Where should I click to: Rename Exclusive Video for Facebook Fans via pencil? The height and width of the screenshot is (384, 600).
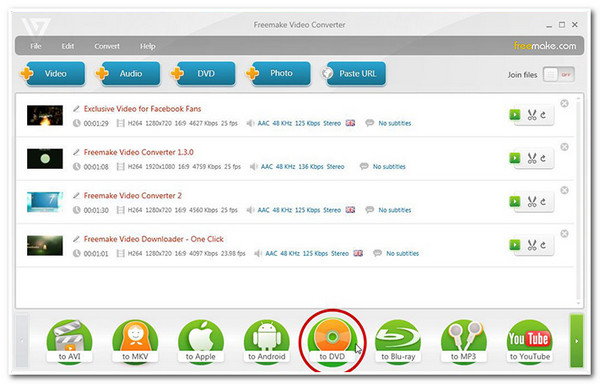point(76,109)
